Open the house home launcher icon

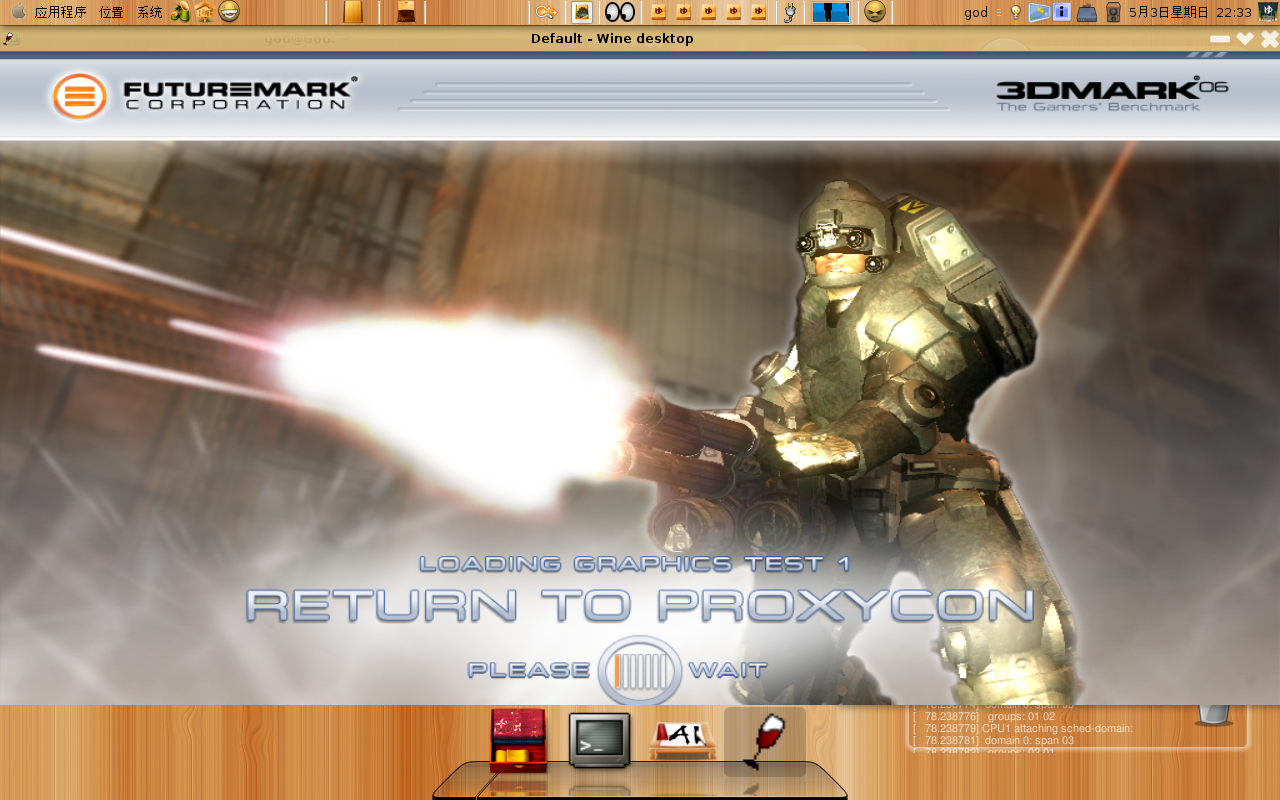204,12
